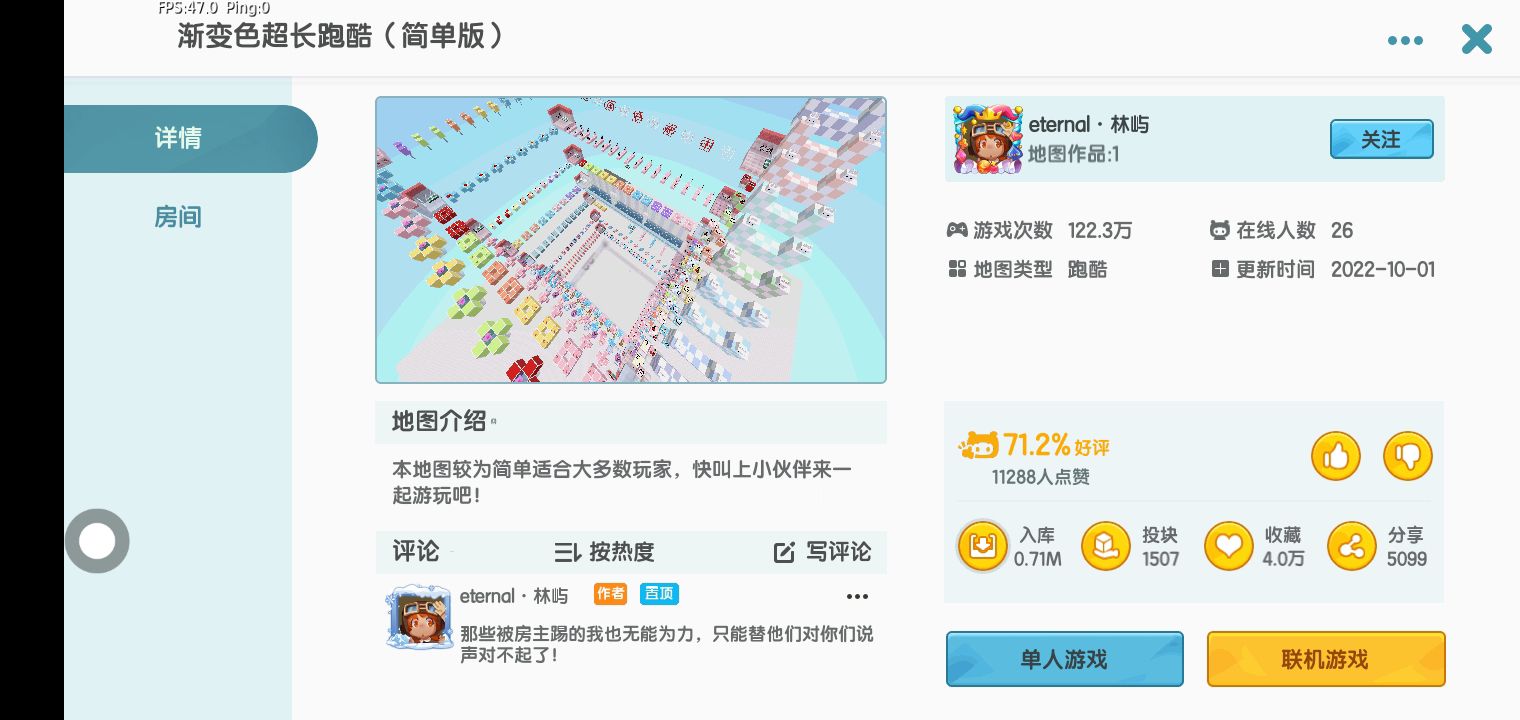Change comment sorting via 按热度
The width and height of the screenshot is (1520, 720).
coord(605,552)
